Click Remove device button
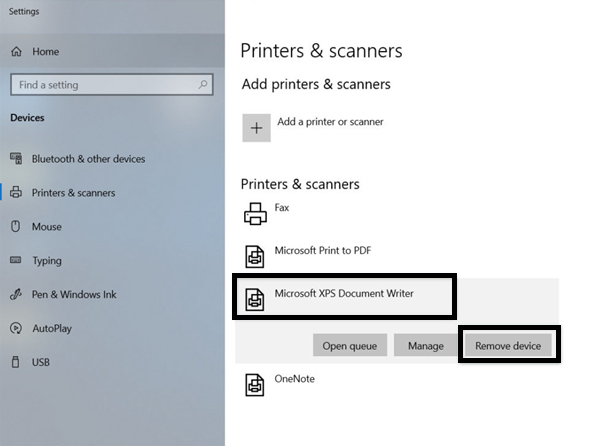The width and height of the screenshot is (609, 446). click(x=508, y=345)
